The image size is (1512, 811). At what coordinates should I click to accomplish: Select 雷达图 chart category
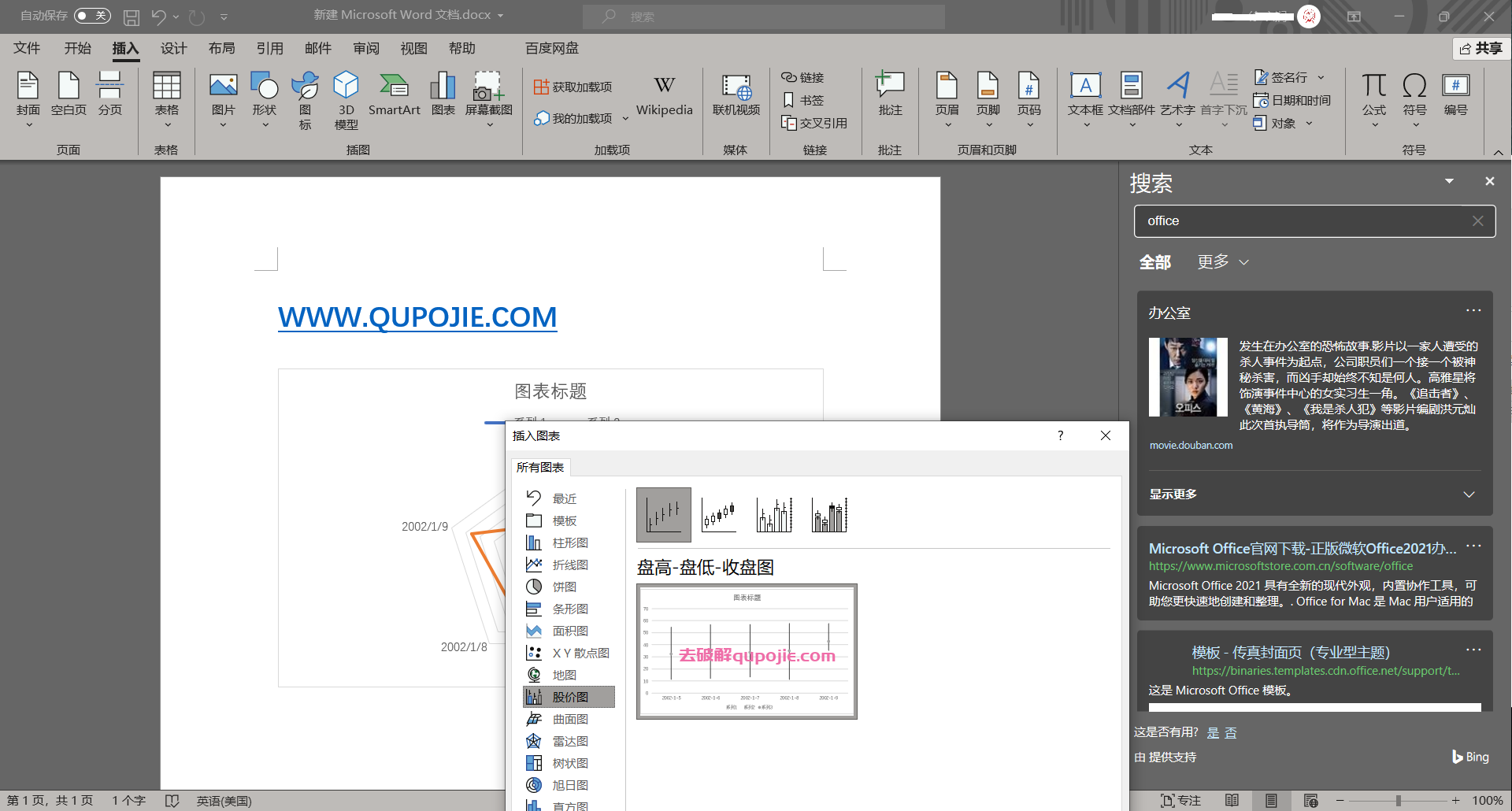(569, 741)
